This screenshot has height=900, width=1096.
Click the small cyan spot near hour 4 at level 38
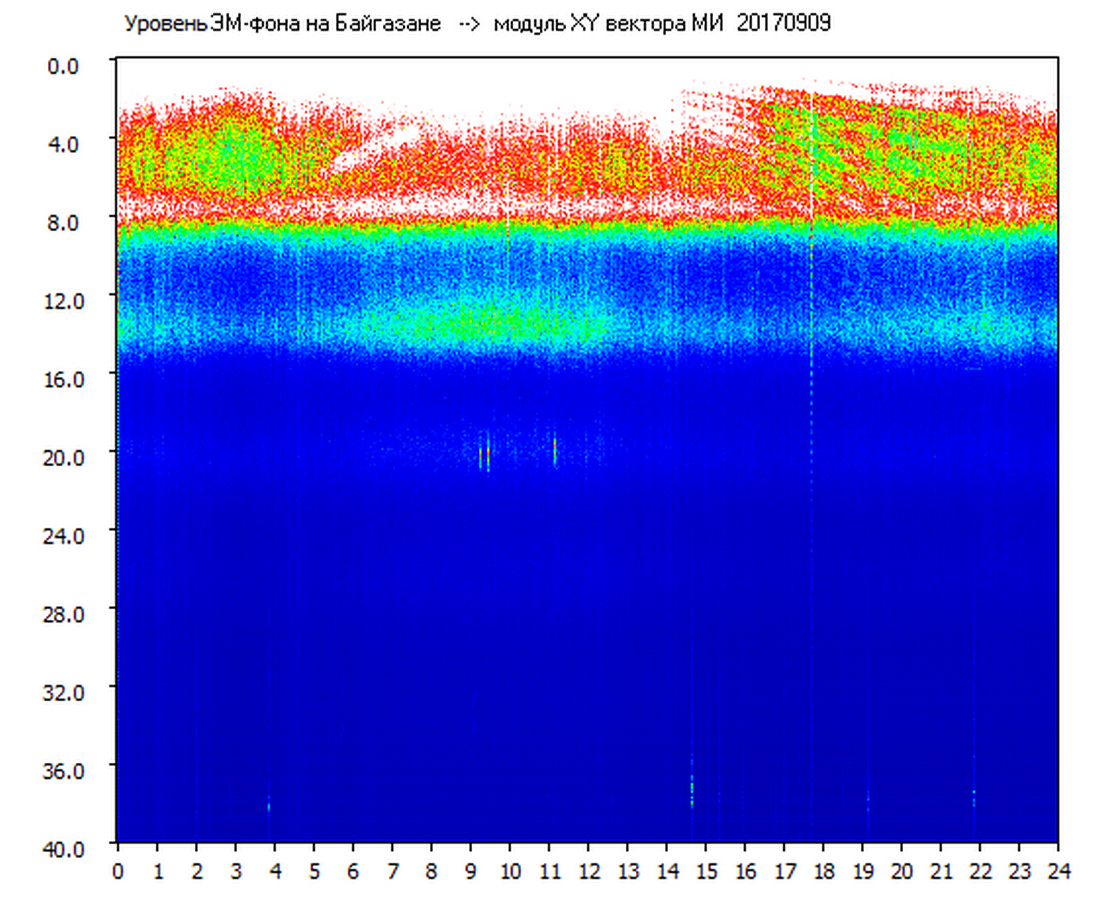[269, 804]
